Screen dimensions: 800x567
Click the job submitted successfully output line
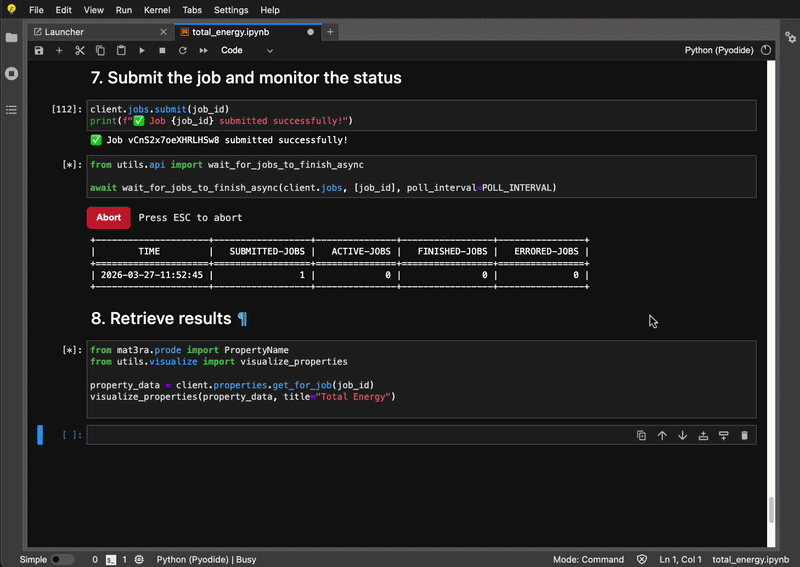click(219, 140)
